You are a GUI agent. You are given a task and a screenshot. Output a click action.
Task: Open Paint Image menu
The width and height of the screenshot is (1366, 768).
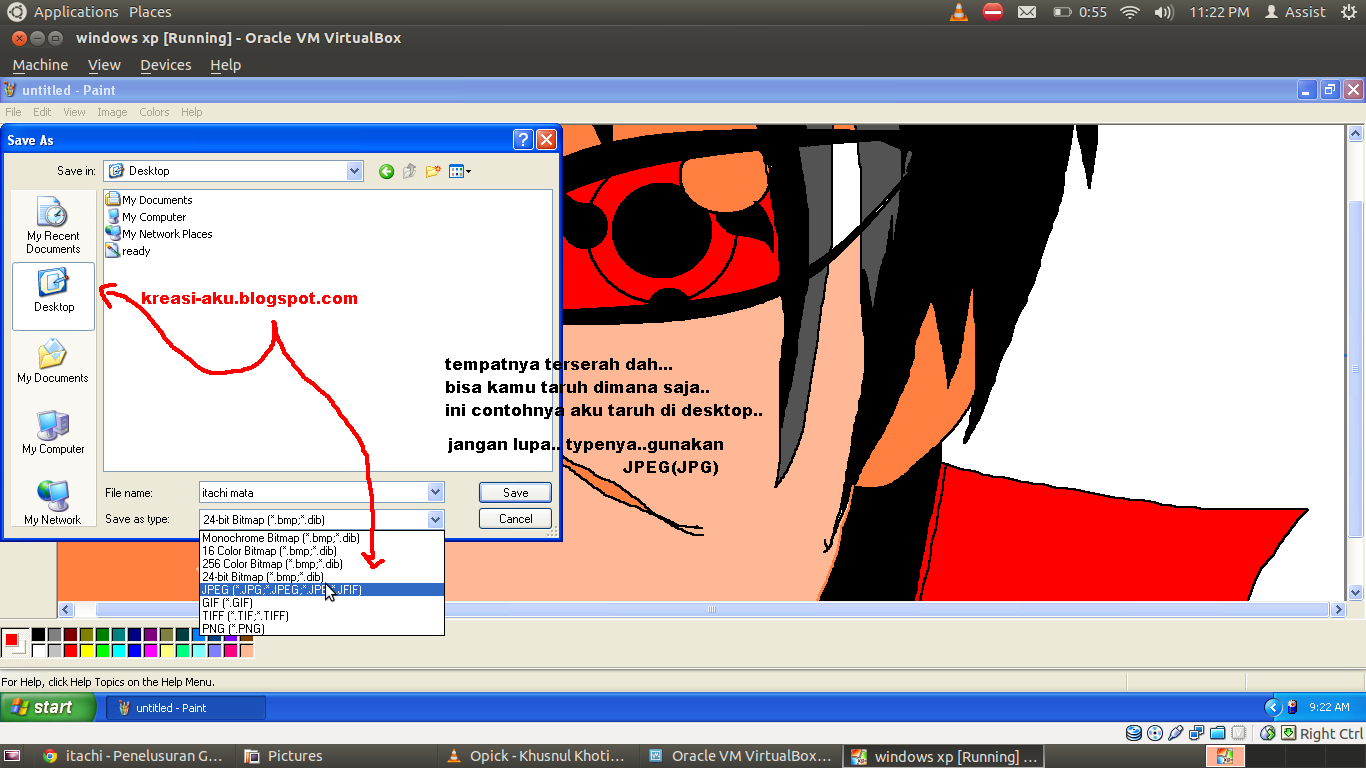tap(112, 112)
